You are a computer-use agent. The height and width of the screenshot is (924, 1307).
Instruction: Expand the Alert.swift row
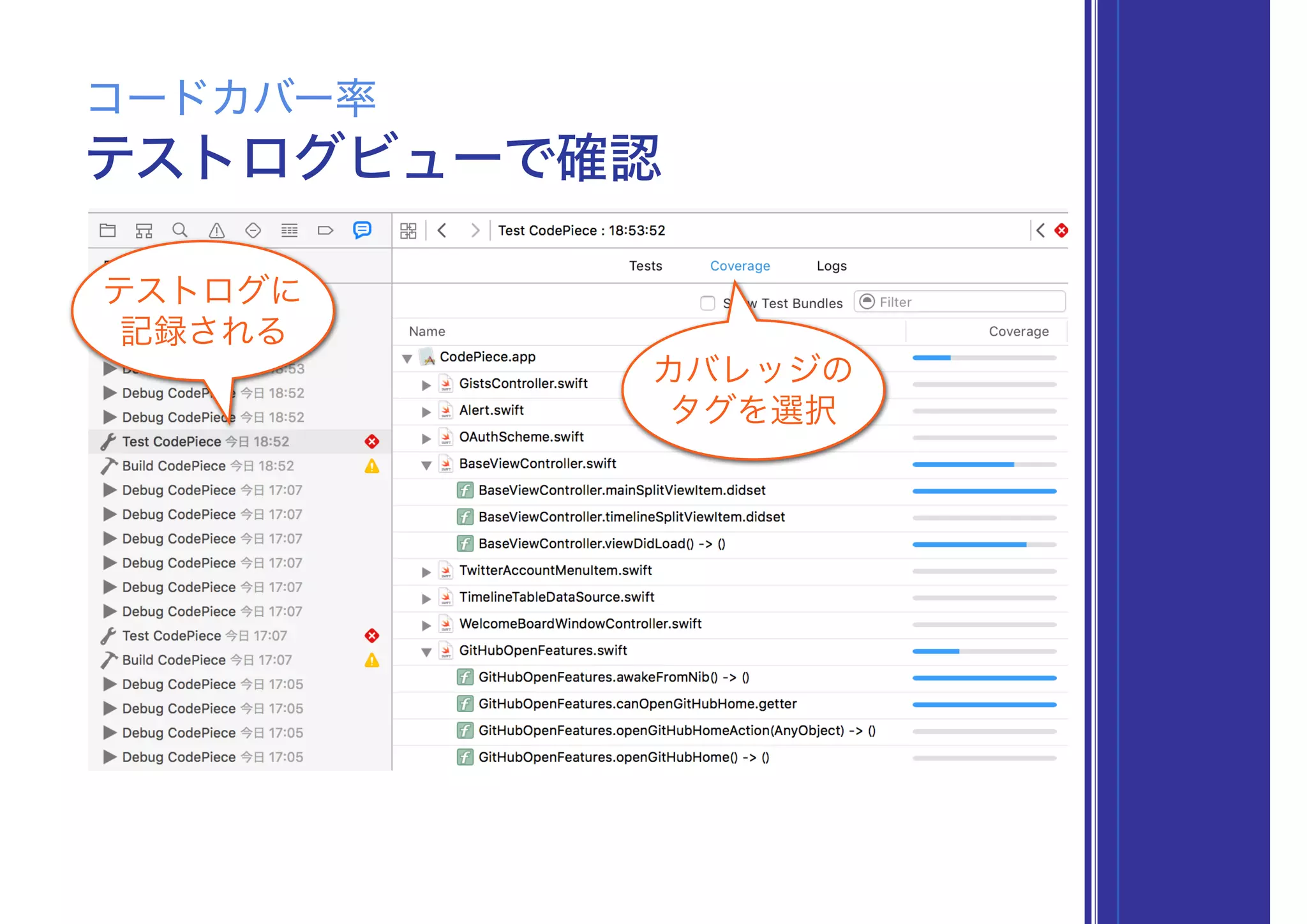426,412
